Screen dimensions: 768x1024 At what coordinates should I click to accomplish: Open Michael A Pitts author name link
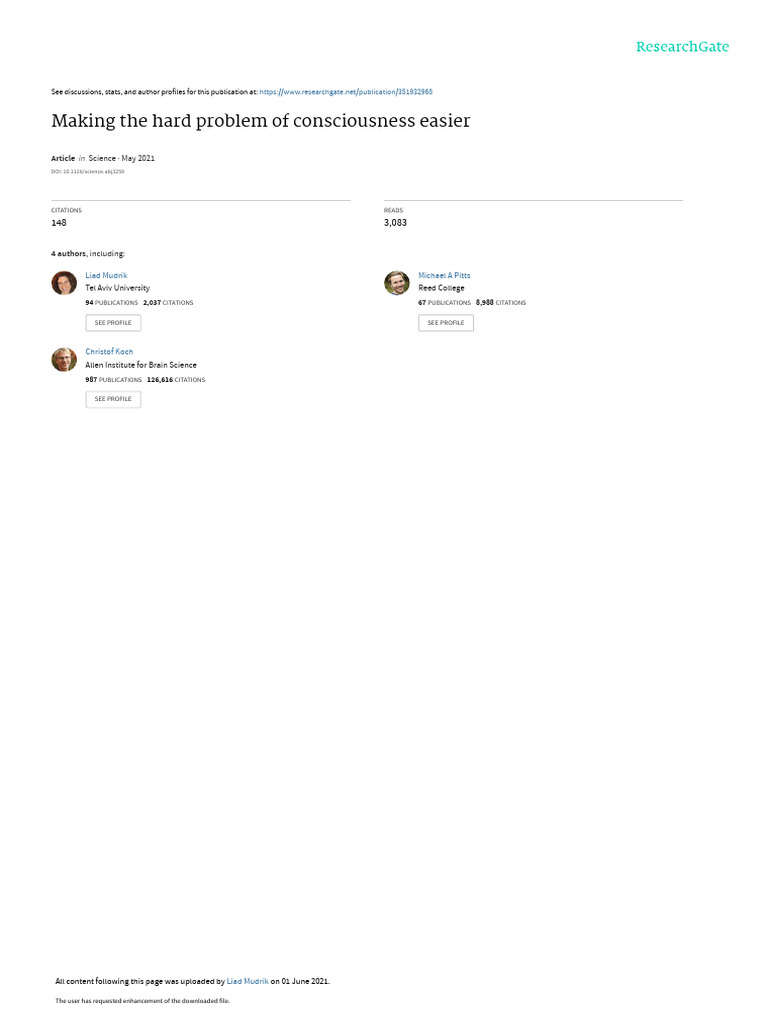(444, 276)
